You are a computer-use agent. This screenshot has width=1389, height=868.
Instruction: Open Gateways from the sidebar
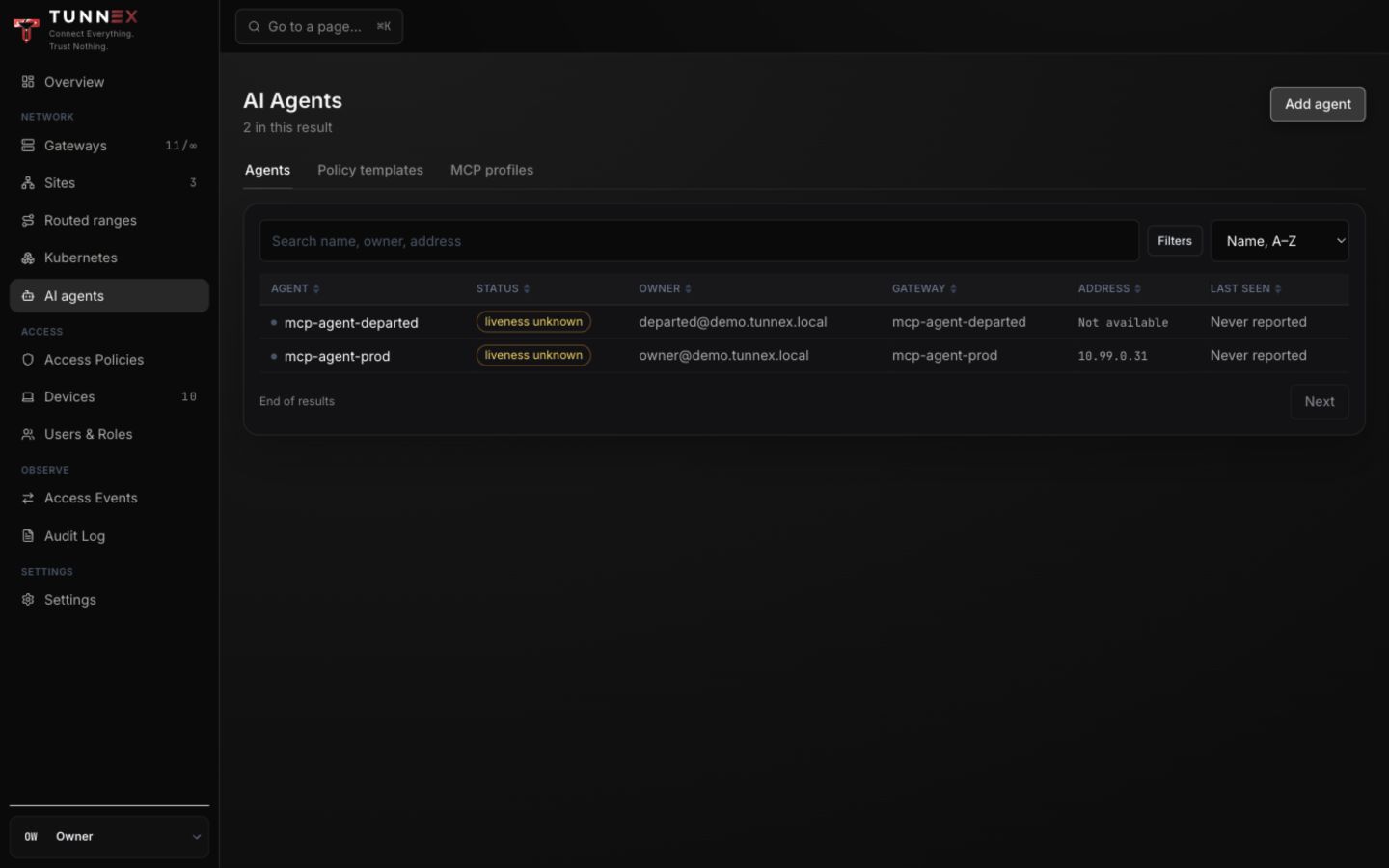[109, 146]
